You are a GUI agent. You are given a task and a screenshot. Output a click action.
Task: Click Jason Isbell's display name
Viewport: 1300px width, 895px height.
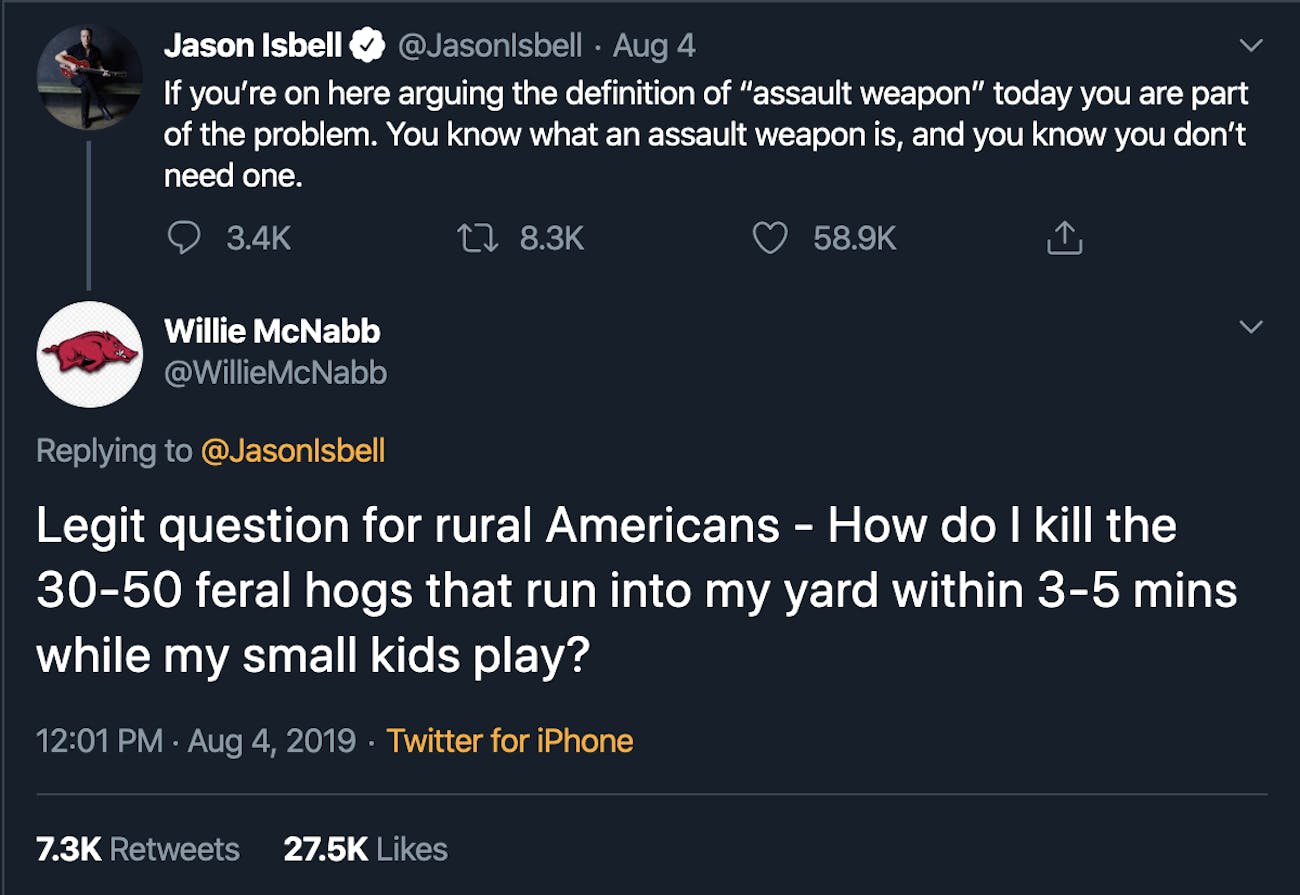point(253,44)
